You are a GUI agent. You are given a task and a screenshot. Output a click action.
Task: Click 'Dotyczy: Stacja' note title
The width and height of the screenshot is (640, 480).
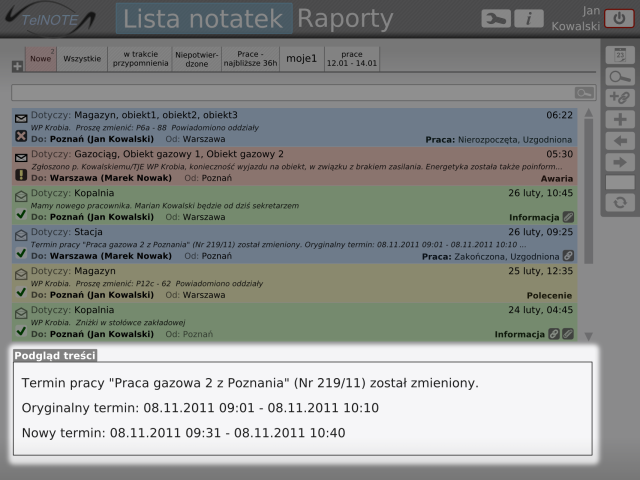coord(67,232)
